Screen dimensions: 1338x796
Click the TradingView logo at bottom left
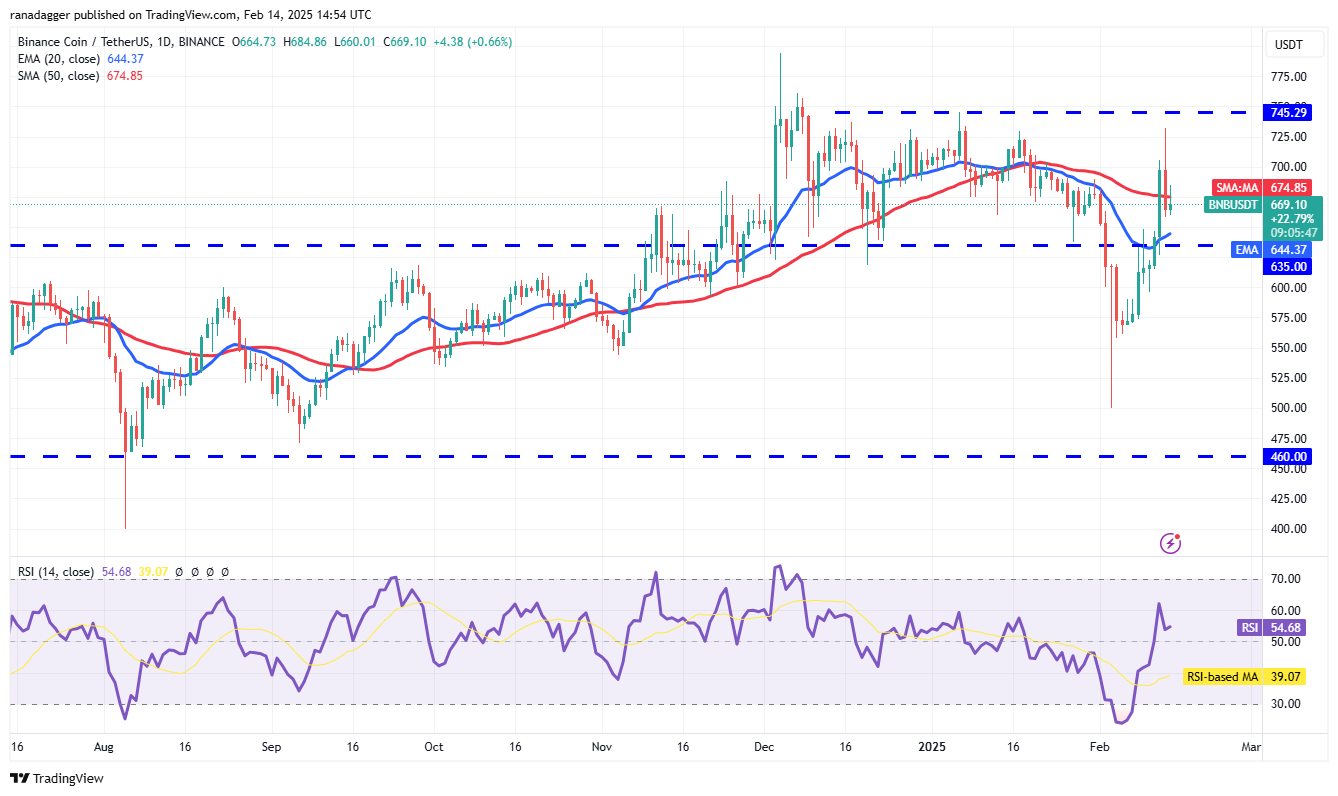coord(54,776)
